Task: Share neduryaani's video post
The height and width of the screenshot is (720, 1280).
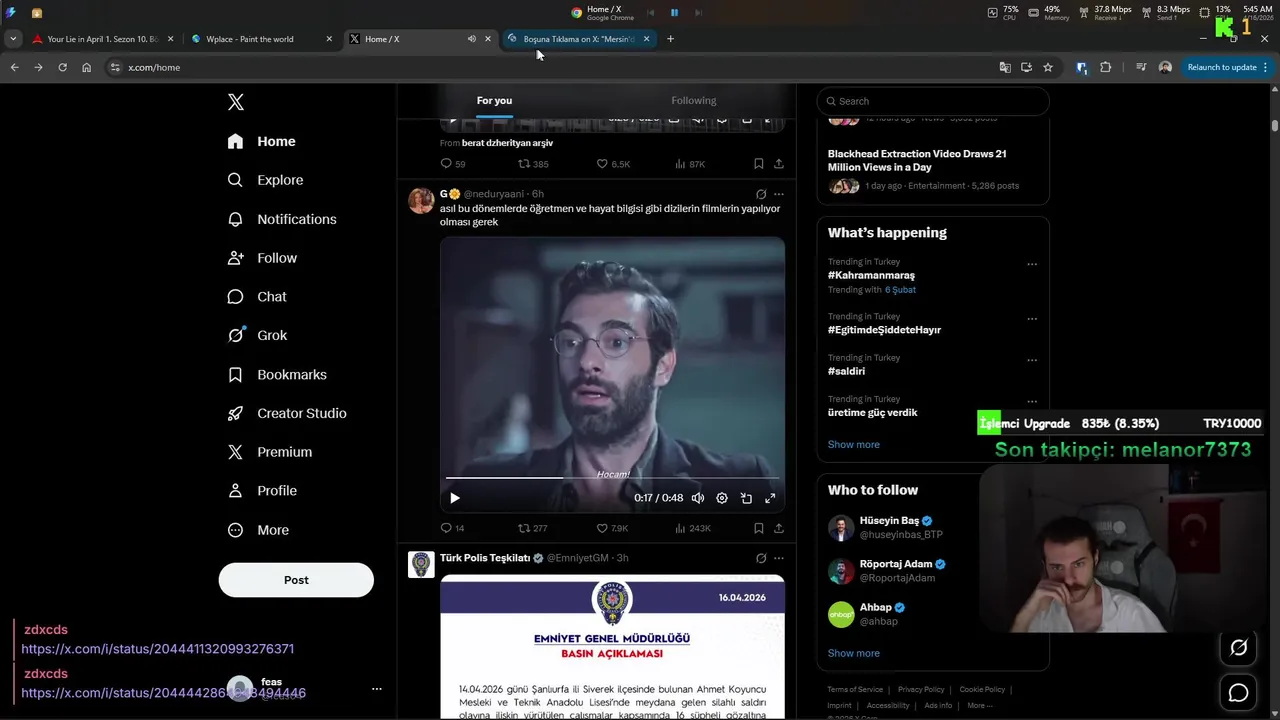Action: (779, 528)
